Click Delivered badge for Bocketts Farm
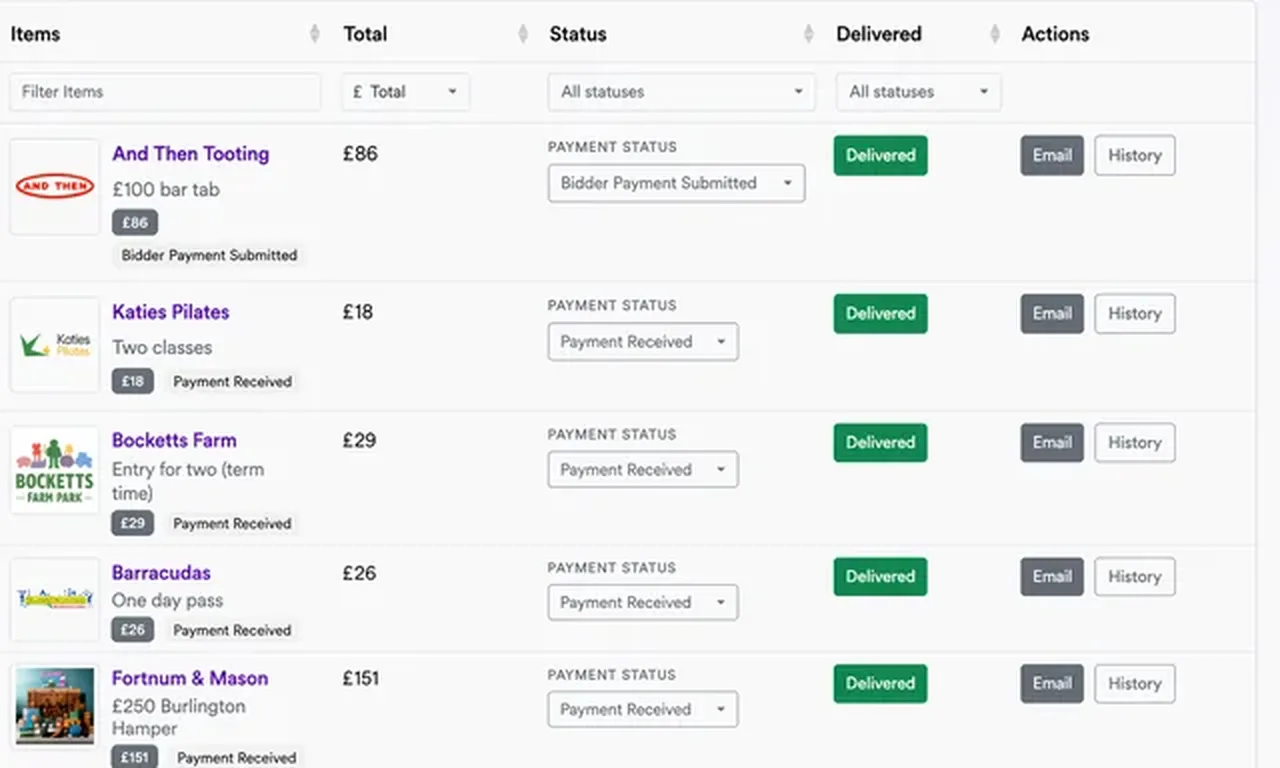This screenshot has width=1280, height=768. pos(881,443)
